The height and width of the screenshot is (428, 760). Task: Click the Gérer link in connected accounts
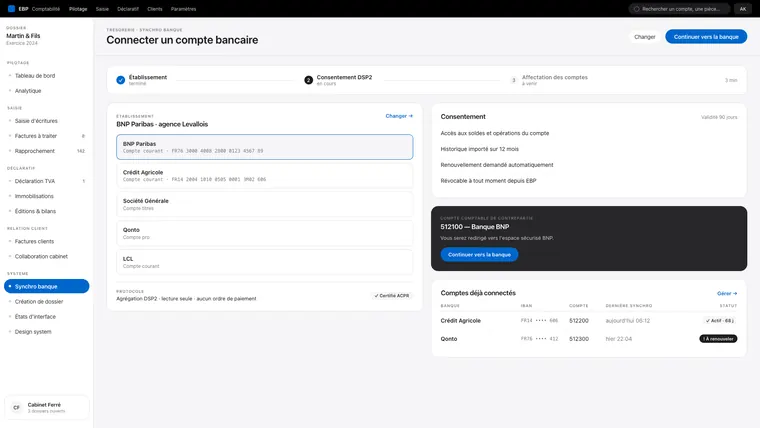pos(727,293)
